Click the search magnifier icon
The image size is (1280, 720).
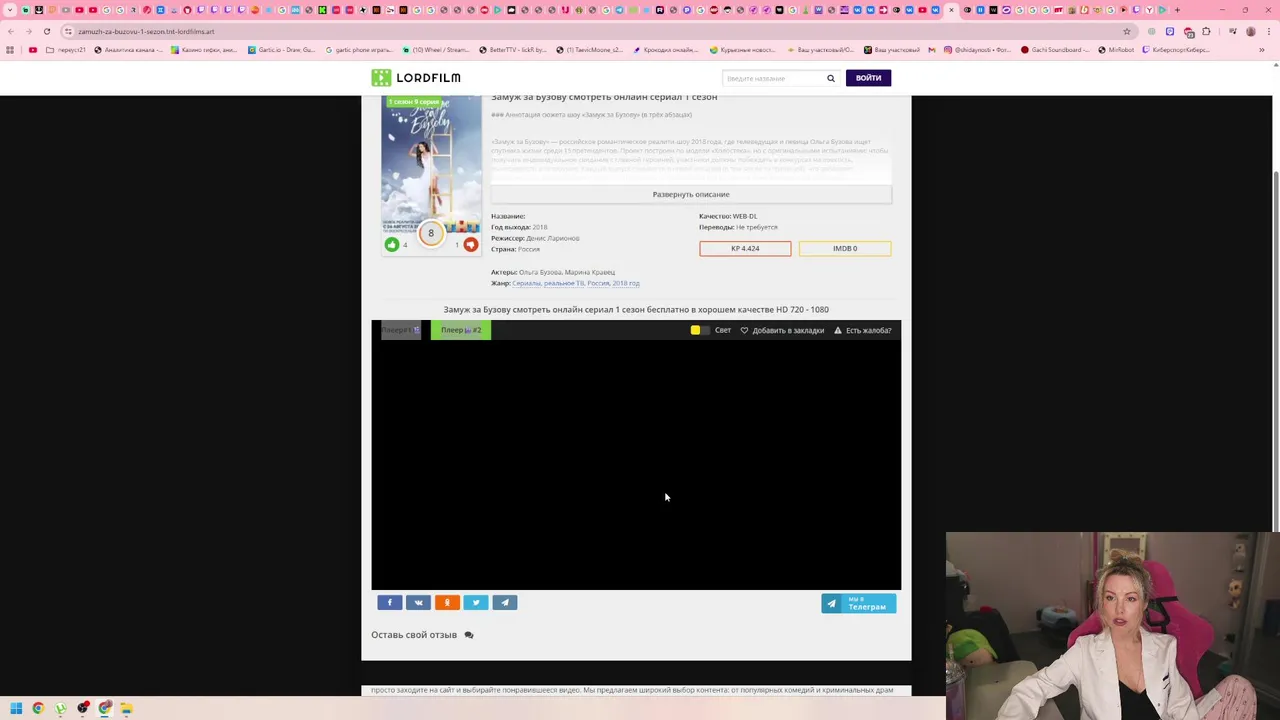830,78
